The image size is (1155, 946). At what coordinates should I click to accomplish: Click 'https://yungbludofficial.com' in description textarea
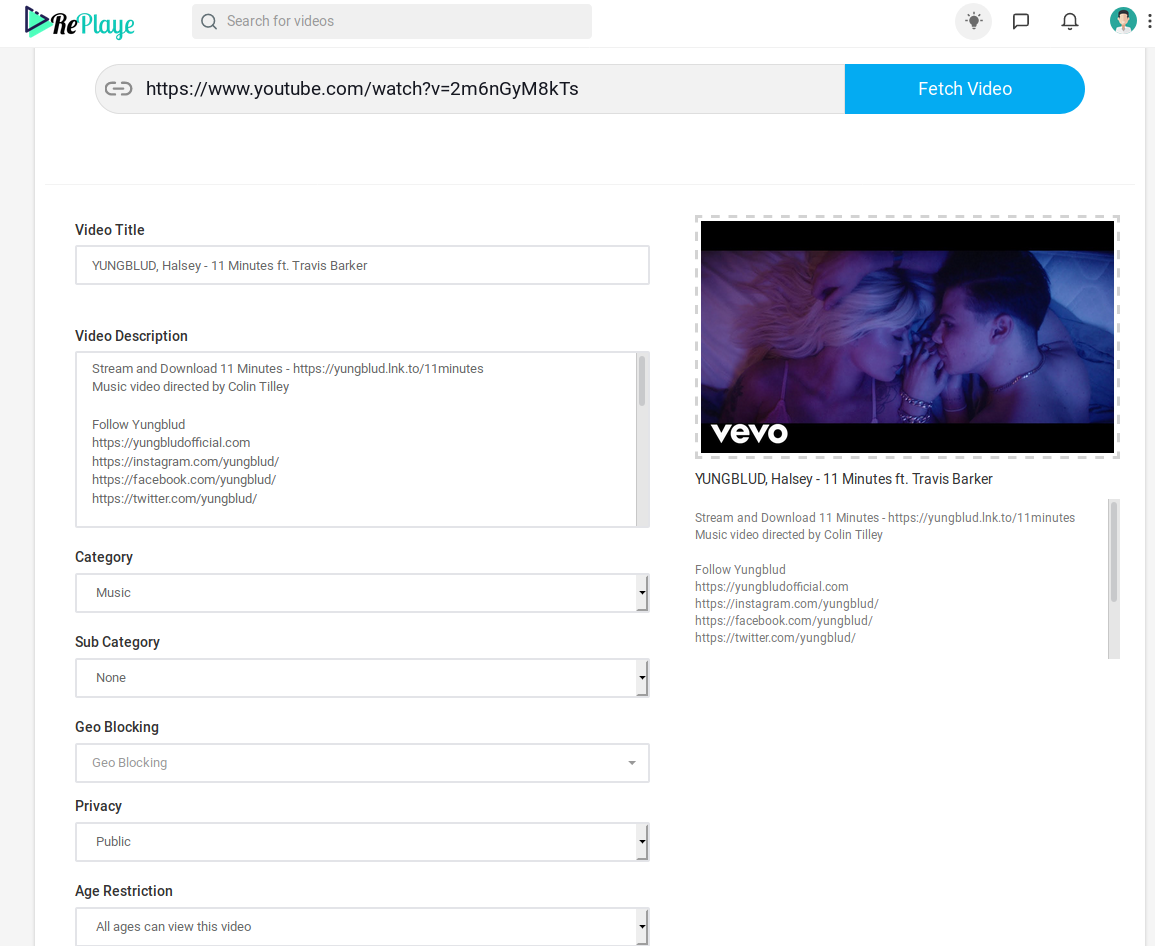click(171, 443)
